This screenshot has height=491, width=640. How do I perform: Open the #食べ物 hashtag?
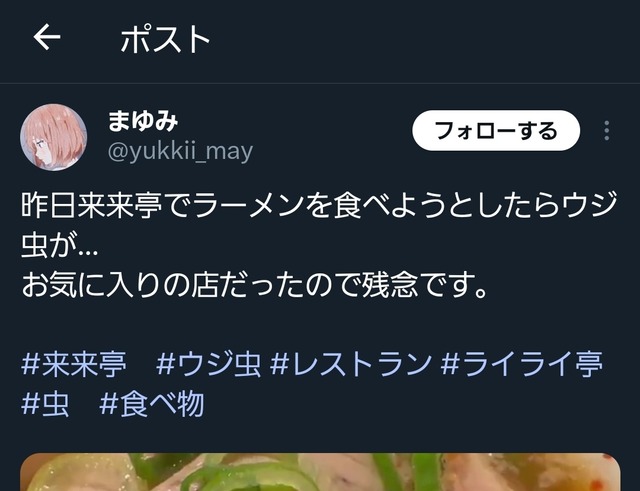(x=151, y=404)
